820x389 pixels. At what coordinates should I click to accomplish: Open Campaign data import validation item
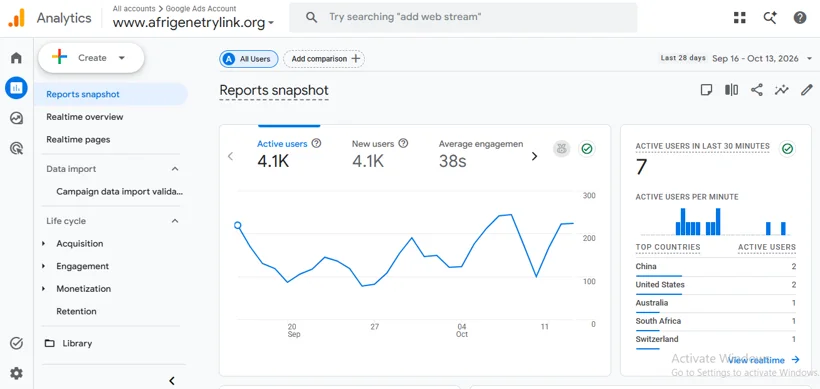(120, 191)
